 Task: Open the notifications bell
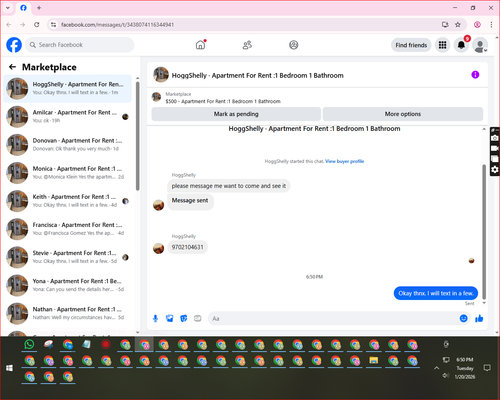[x=461, y=45]
